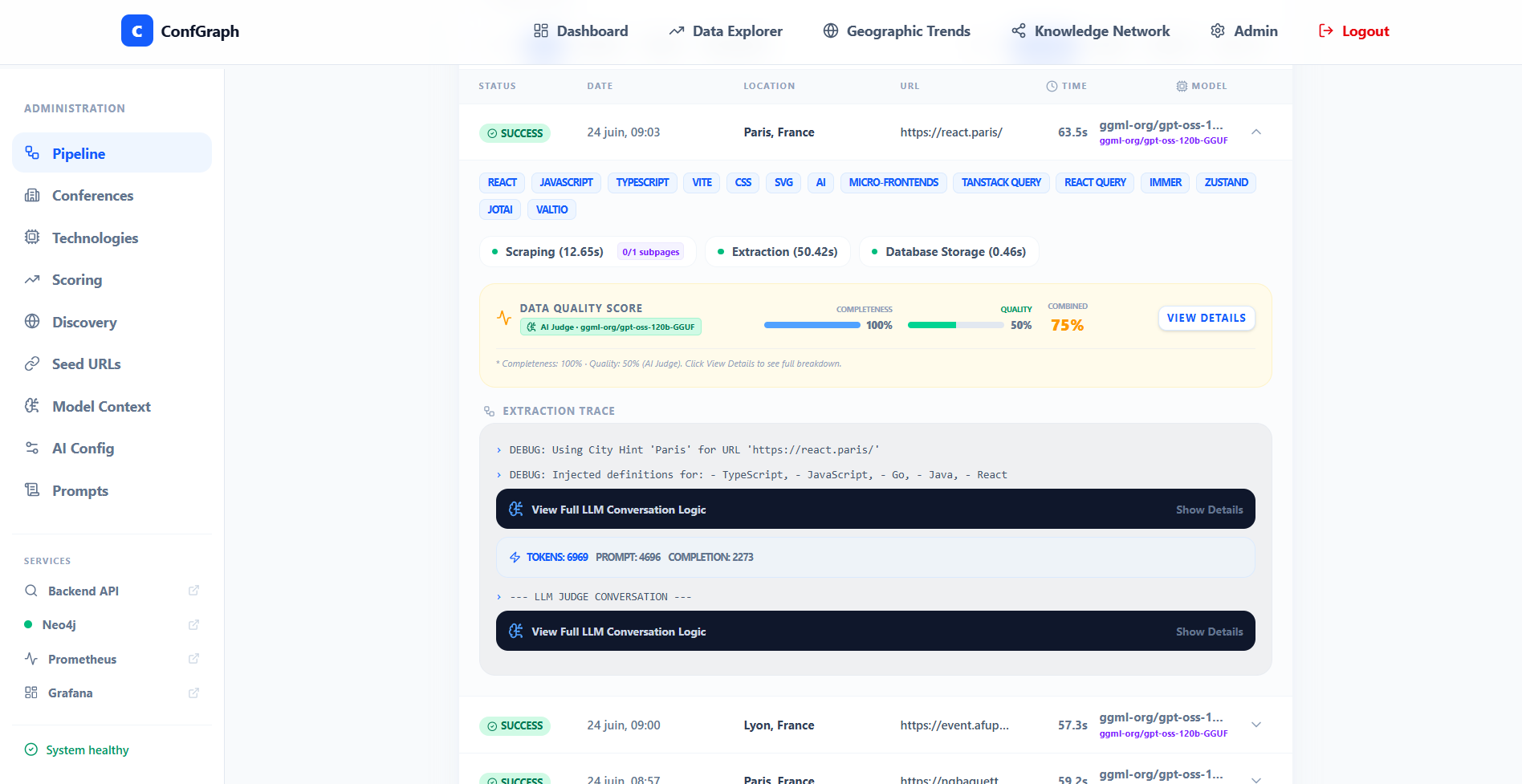Click the Completeness progress bar
This screenshot has height=784, width=1522.
tap(812, 326)
